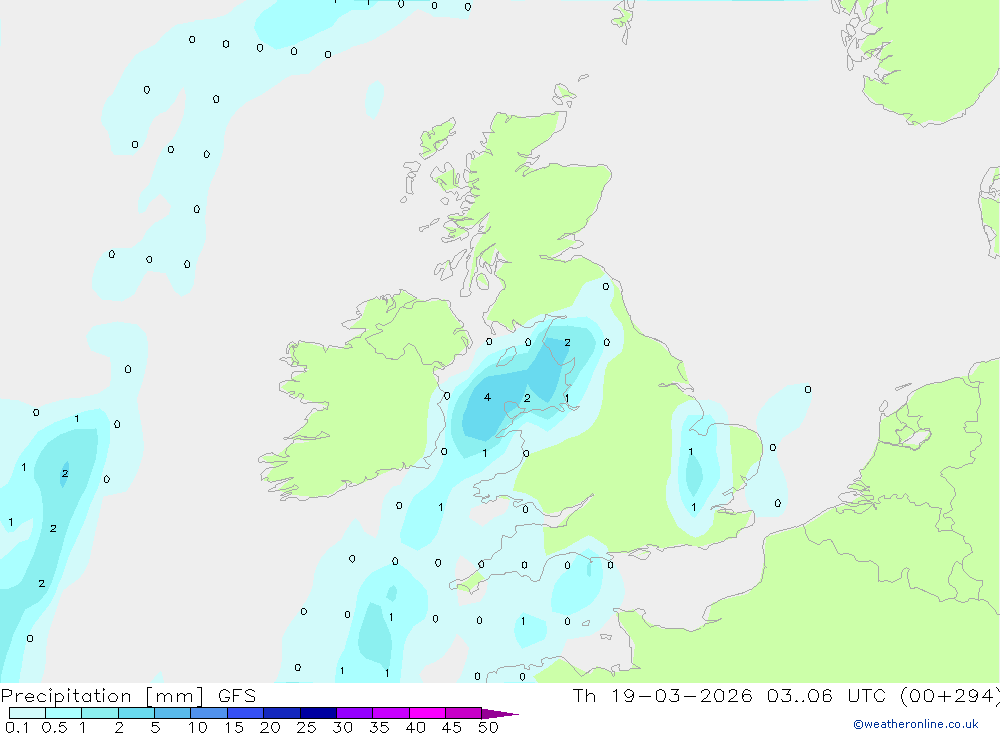Viewport: 1000px width, 733px height.
Task: Click the 0.5–1 mm legend color swatch
Action: (63, 713)
